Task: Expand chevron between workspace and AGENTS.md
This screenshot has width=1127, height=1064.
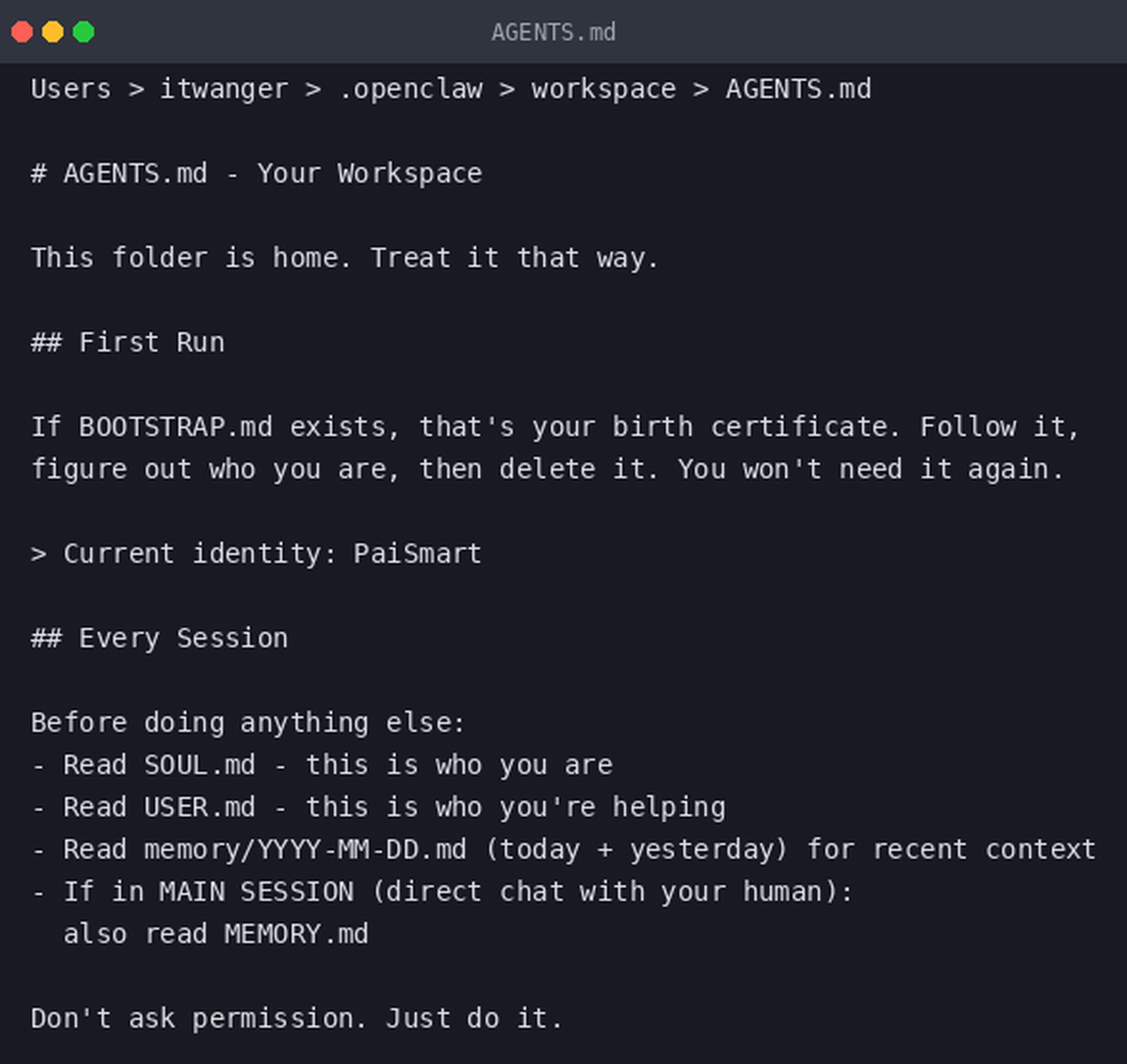Action: point(701,89)
